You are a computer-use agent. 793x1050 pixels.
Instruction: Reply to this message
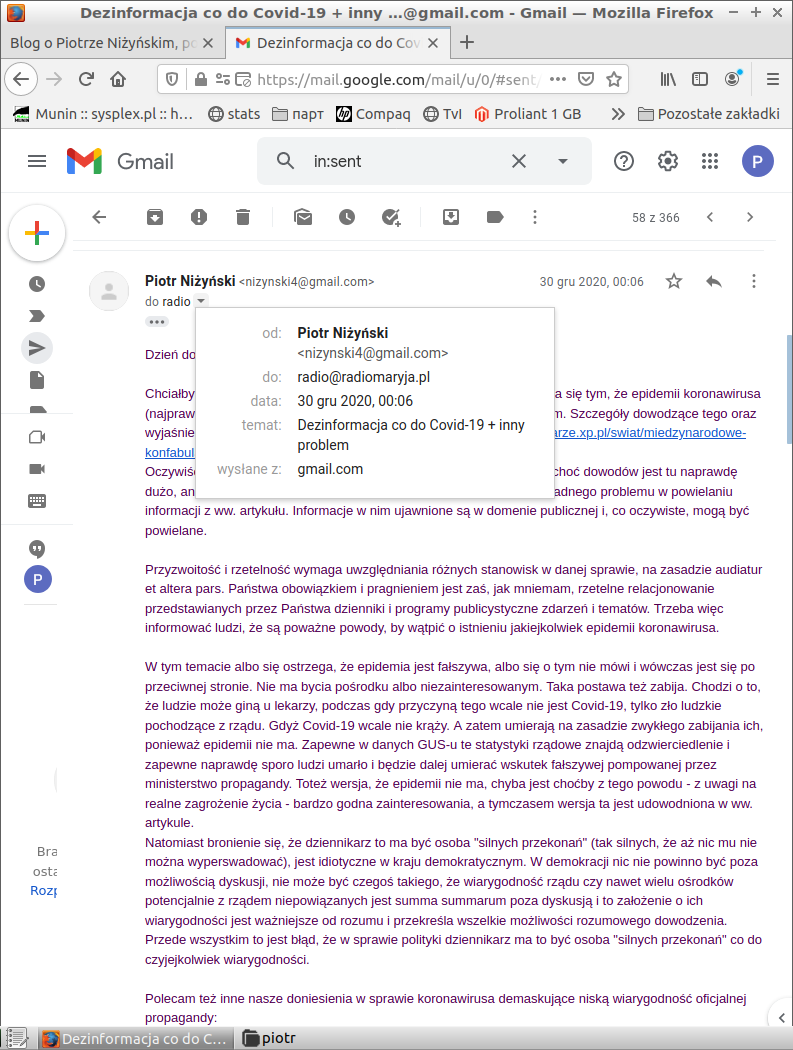(x=714, y=281)
